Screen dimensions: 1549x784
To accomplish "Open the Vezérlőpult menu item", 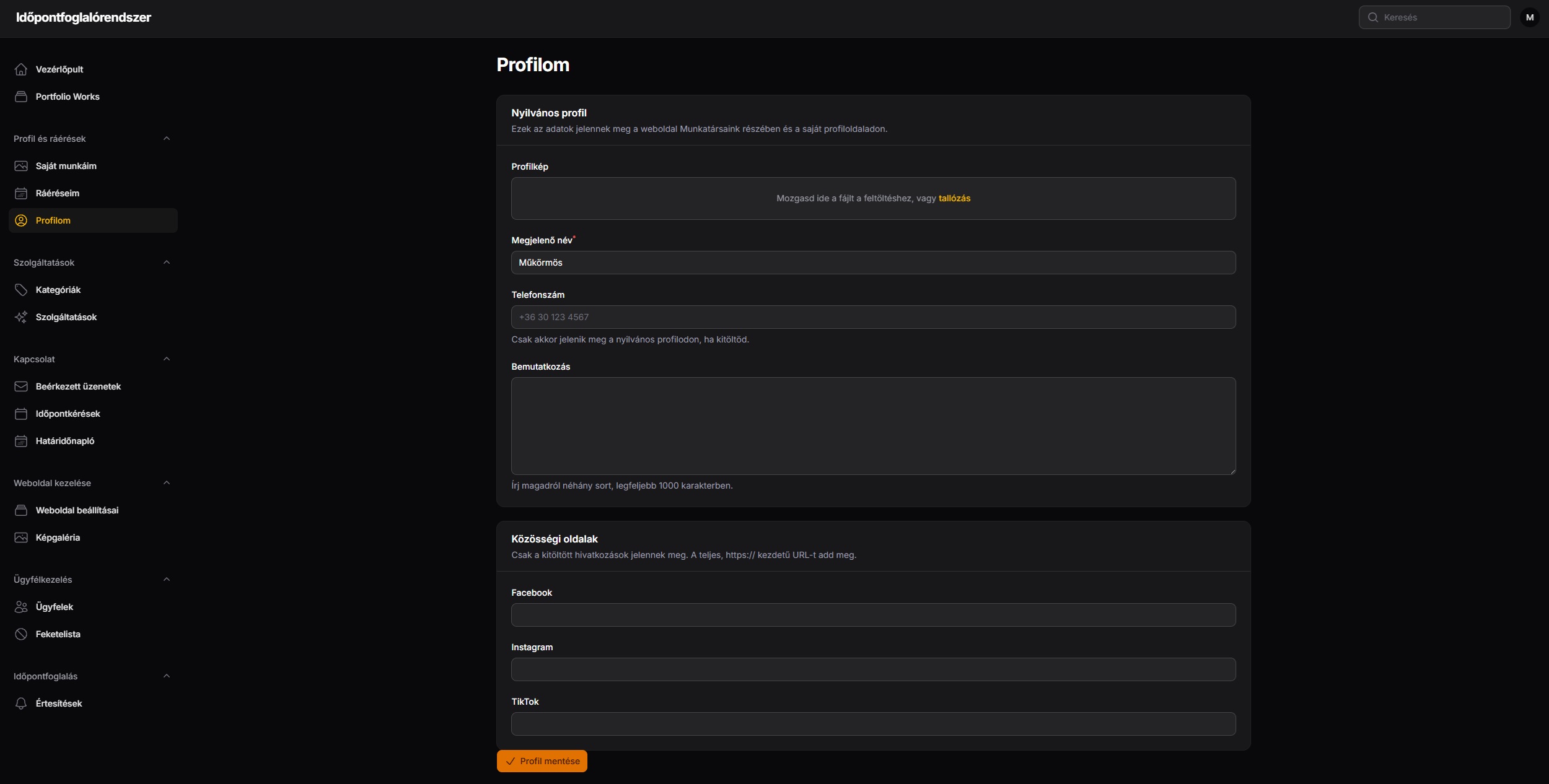I will tap(93, 69).
